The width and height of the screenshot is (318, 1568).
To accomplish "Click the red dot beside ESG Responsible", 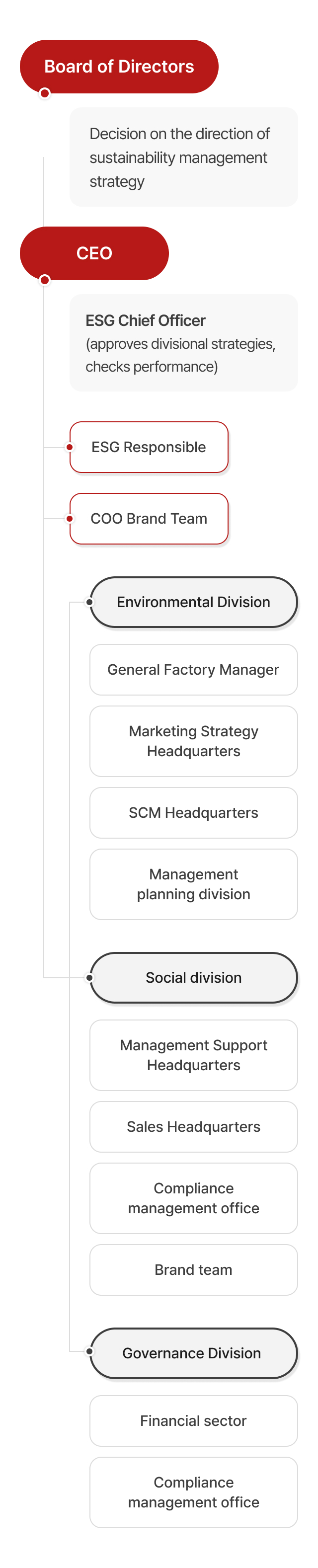I will coord(70,447).
